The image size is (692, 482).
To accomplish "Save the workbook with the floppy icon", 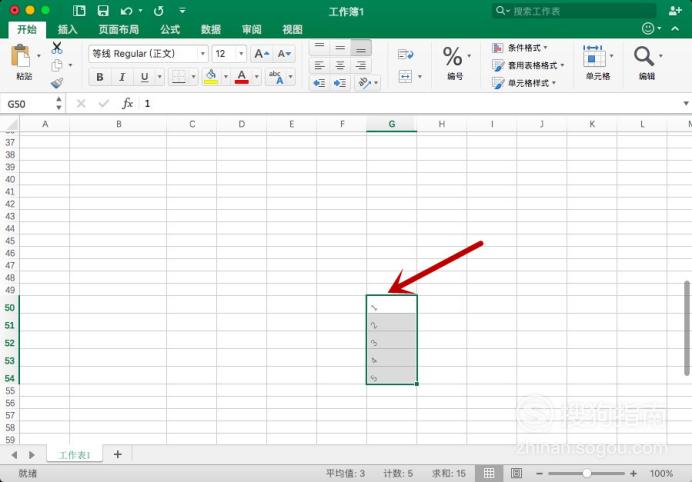I will tap(103, 11).
